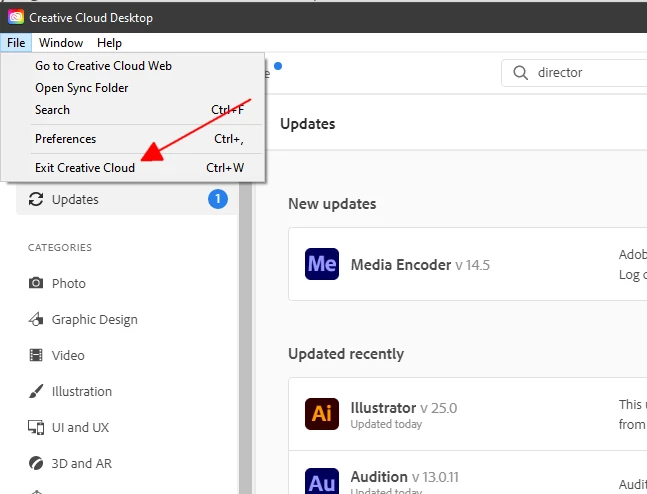647x494 pixels.
Task: Choose Search from the File menu
Action: [133, 110]
